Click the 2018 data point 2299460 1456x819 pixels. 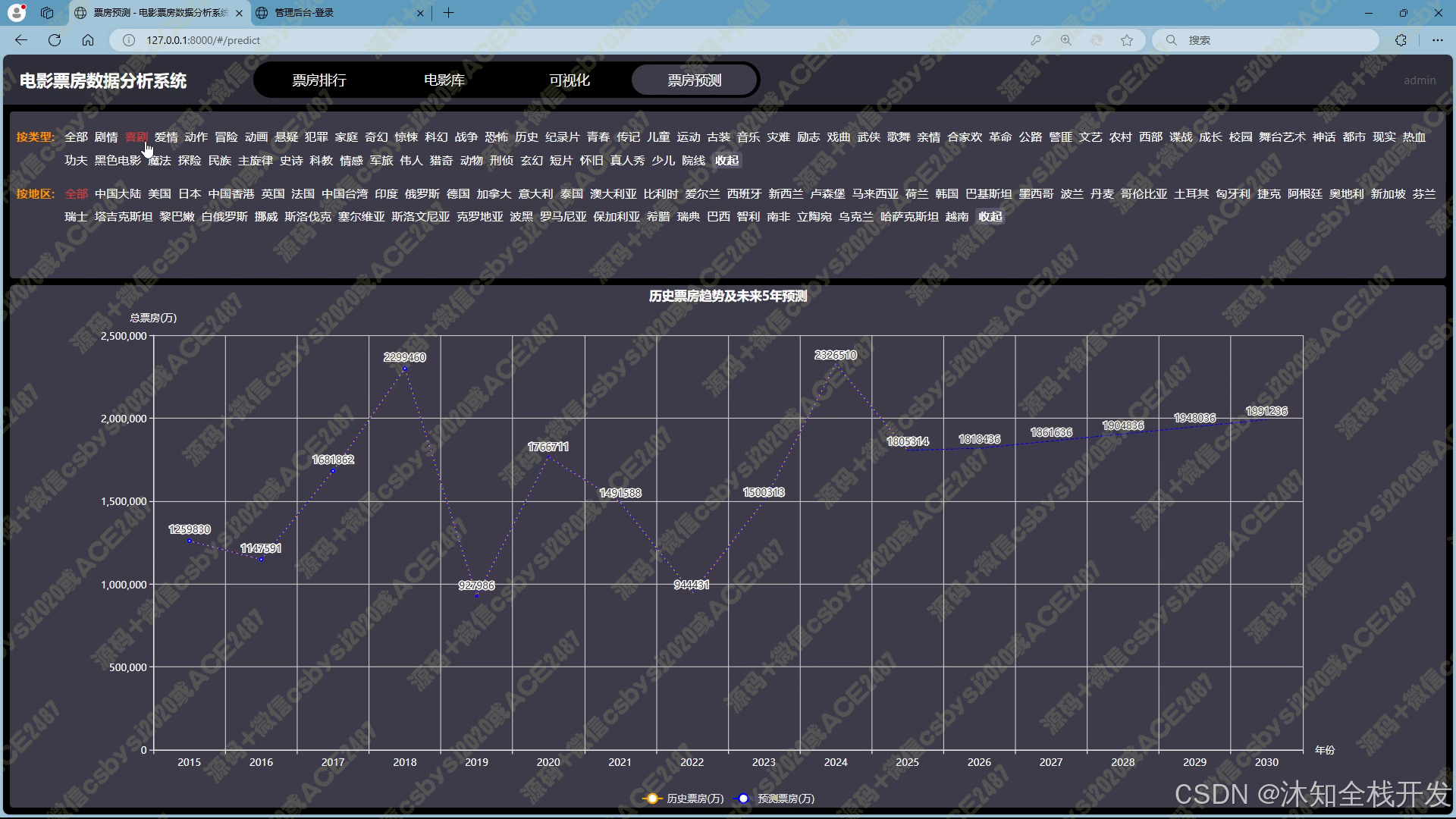click(405, 369)
